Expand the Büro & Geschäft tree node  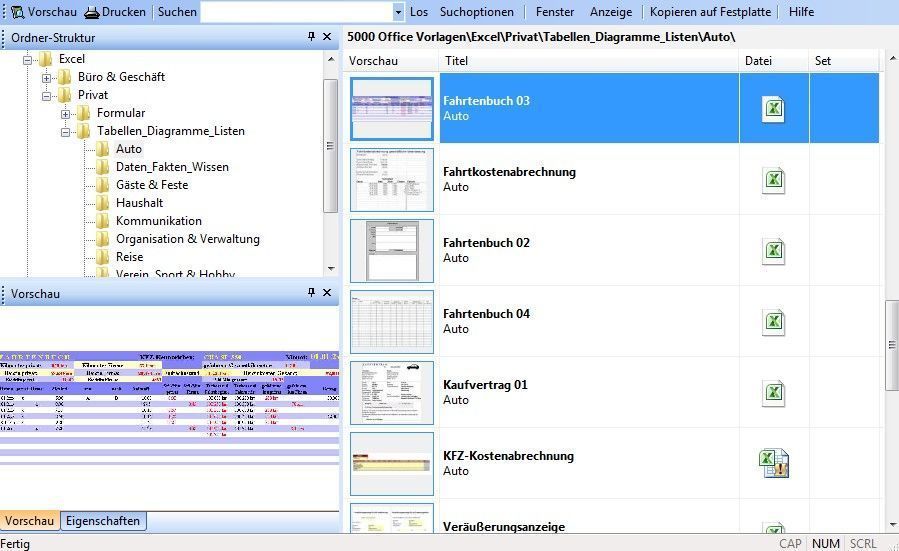(x=47, y=77)
